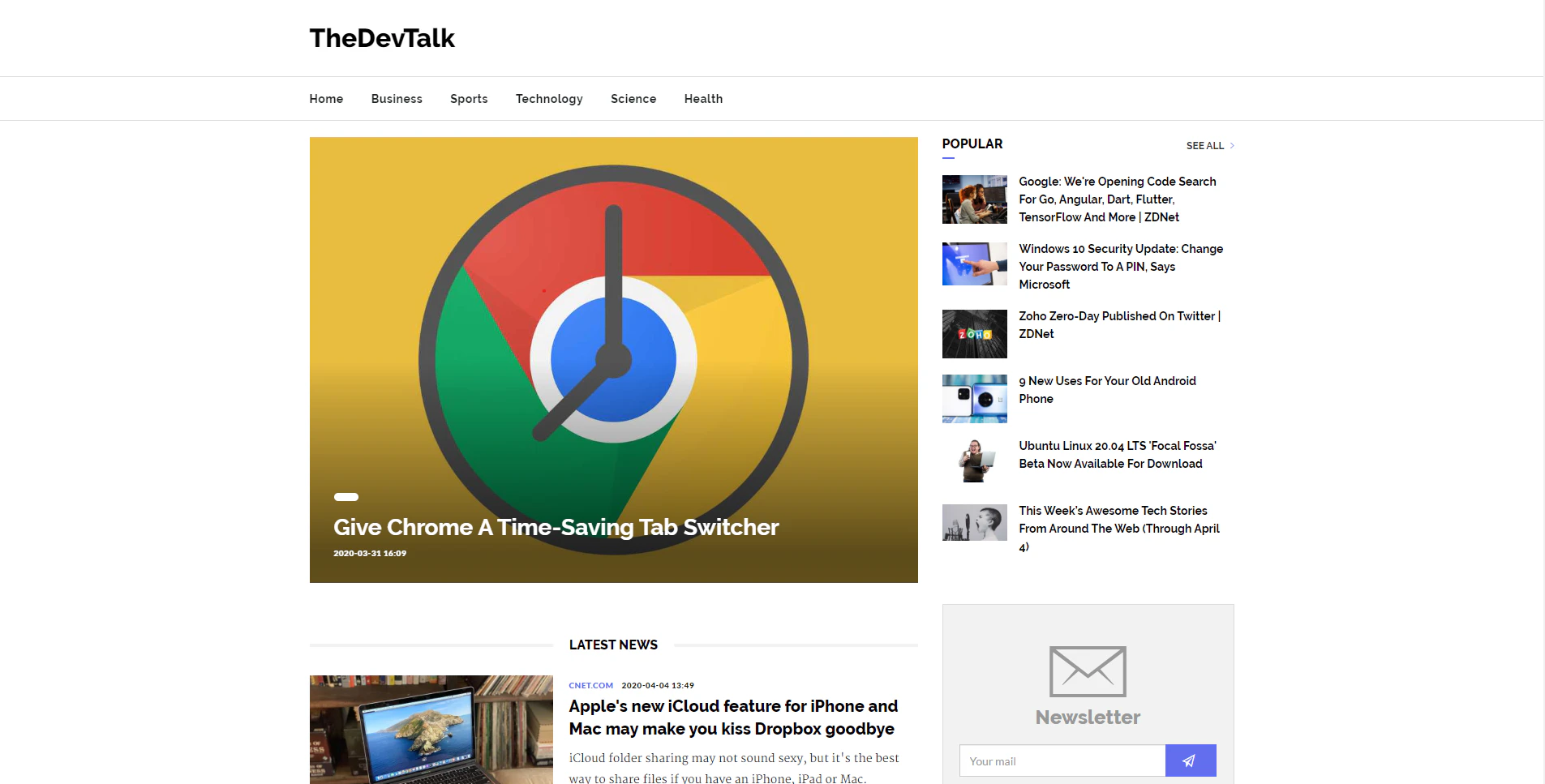This screenshot has height=784, width=1545.
Task: Click the Google Code Search article thumbnail
Action: tap(974, 199)
